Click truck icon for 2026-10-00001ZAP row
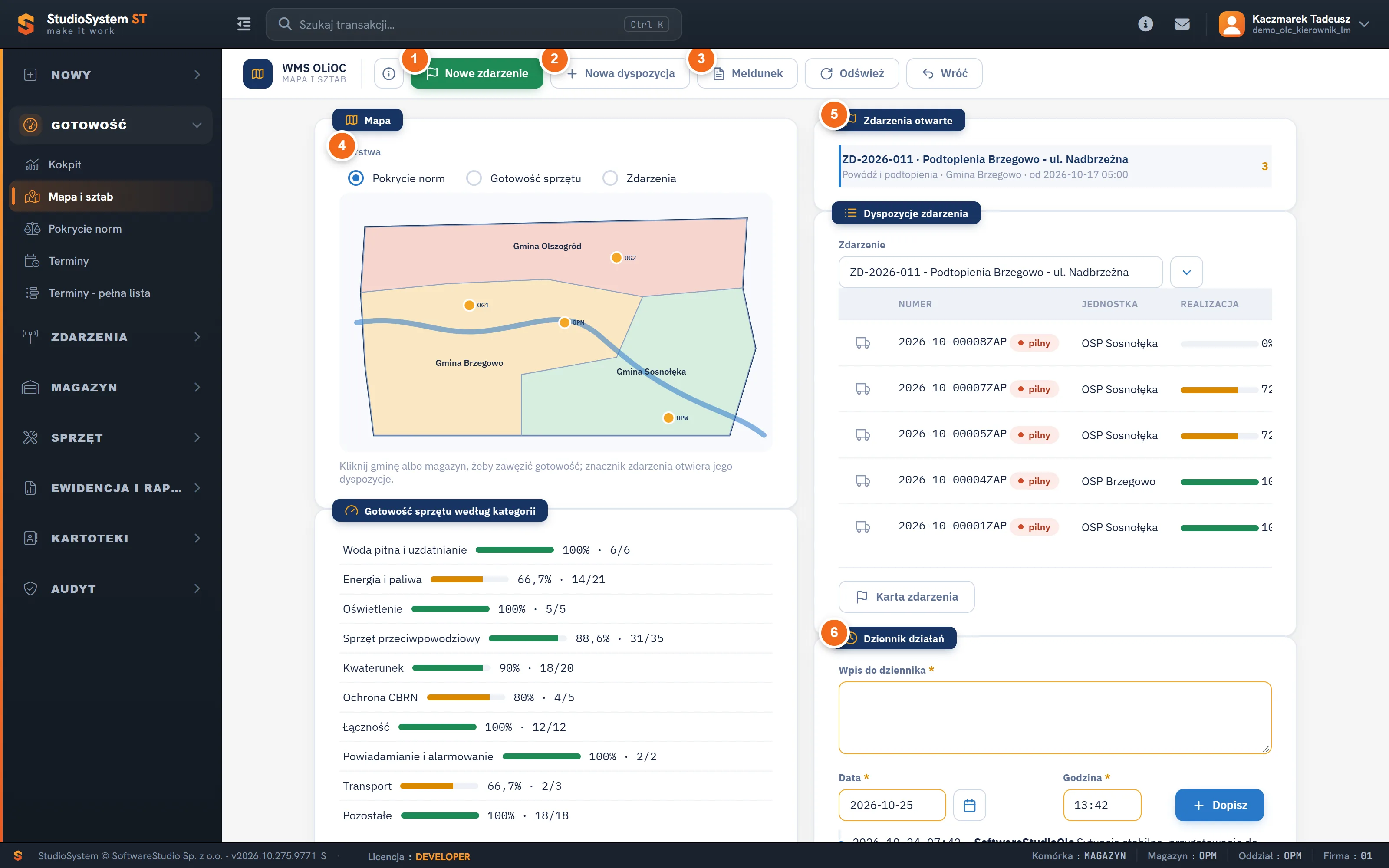This screenshot has width=1389, height=868. coord(862,526)
